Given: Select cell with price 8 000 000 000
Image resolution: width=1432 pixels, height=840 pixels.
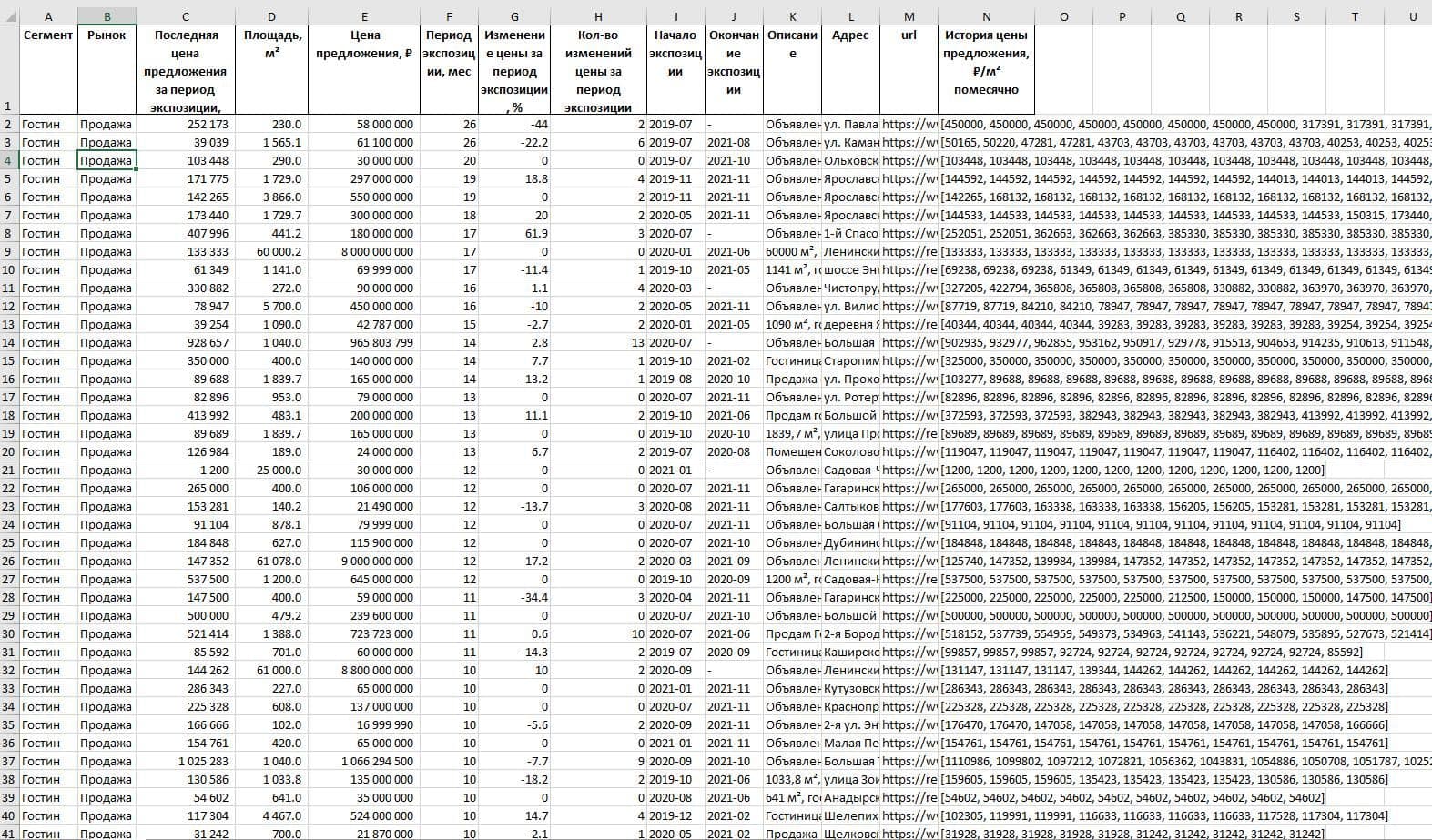Looking at the screenshot, I should (364, 251).
